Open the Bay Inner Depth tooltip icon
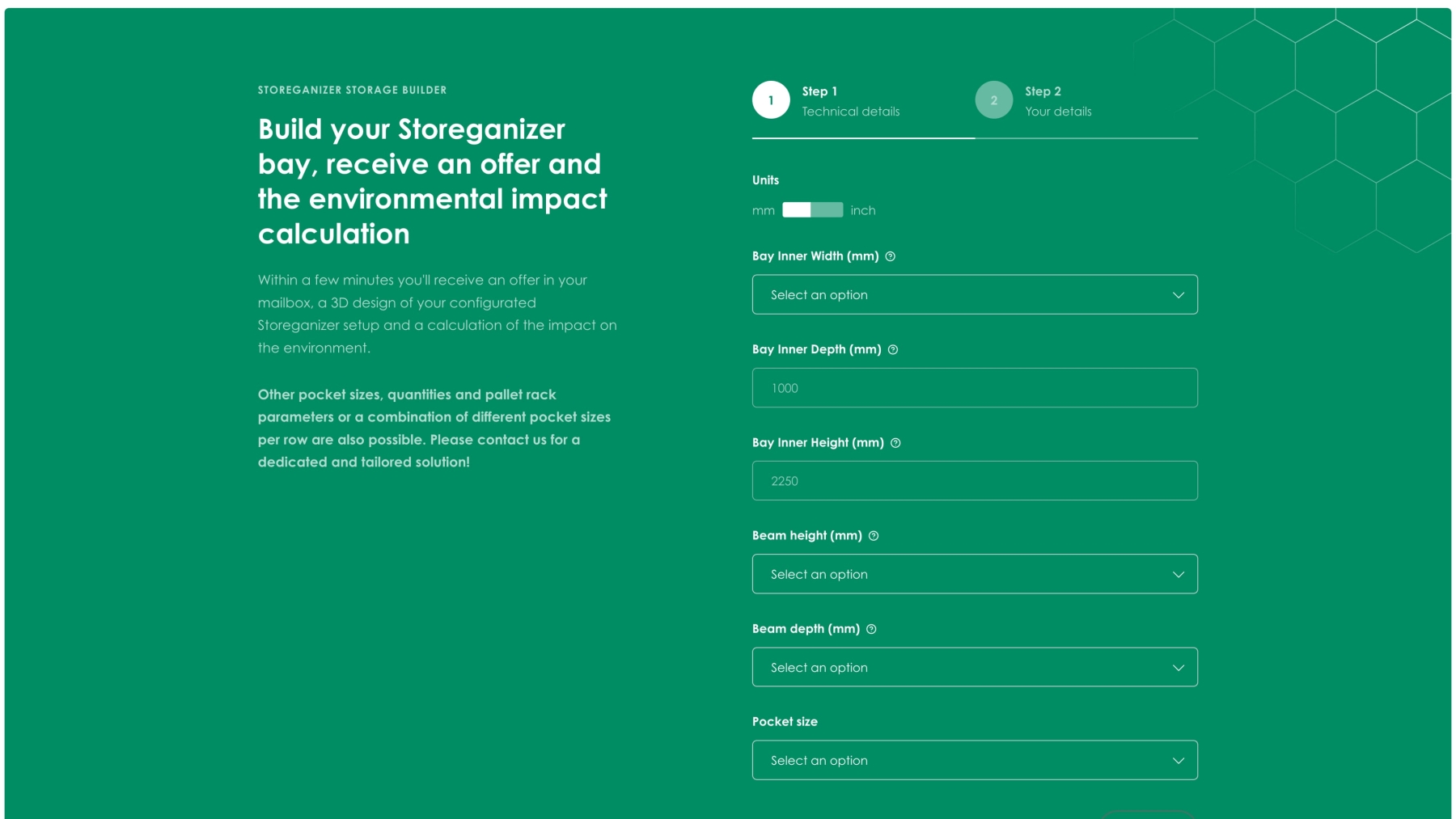 (x=892, y=350)
